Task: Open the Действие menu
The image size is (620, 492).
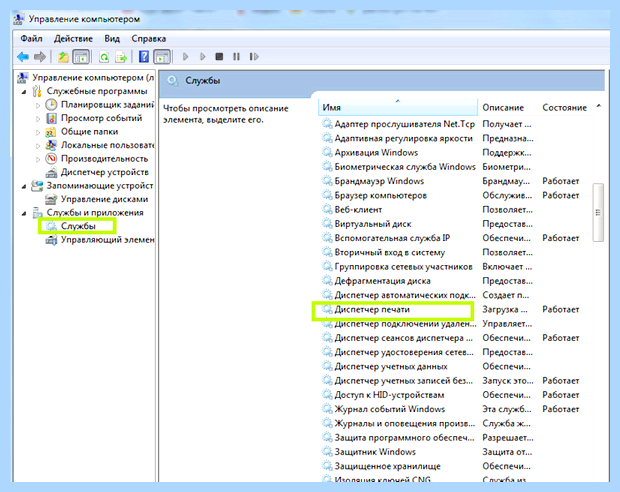Action: pyautogui.click(x=73, y=39)
